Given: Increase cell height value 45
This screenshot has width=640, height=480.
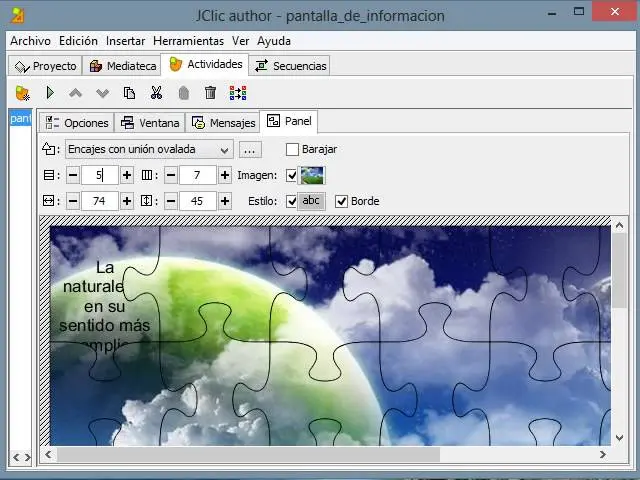Looking at the screenshot, I should pos(225,201).
